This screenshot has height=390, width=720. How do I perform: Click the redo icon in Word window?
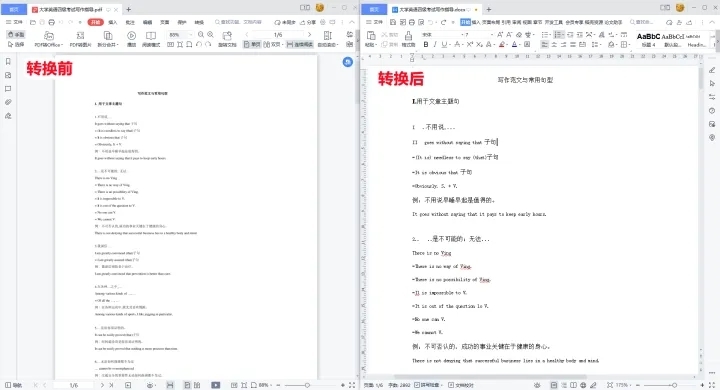coord(443,22)
